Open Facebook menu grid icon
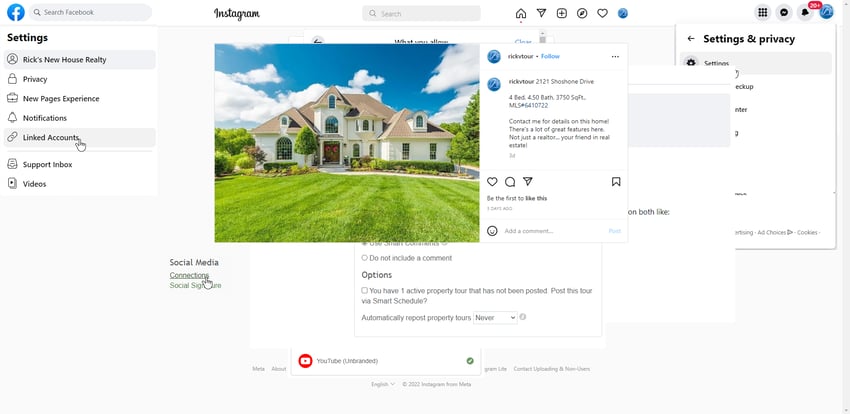 click(763, 12)
